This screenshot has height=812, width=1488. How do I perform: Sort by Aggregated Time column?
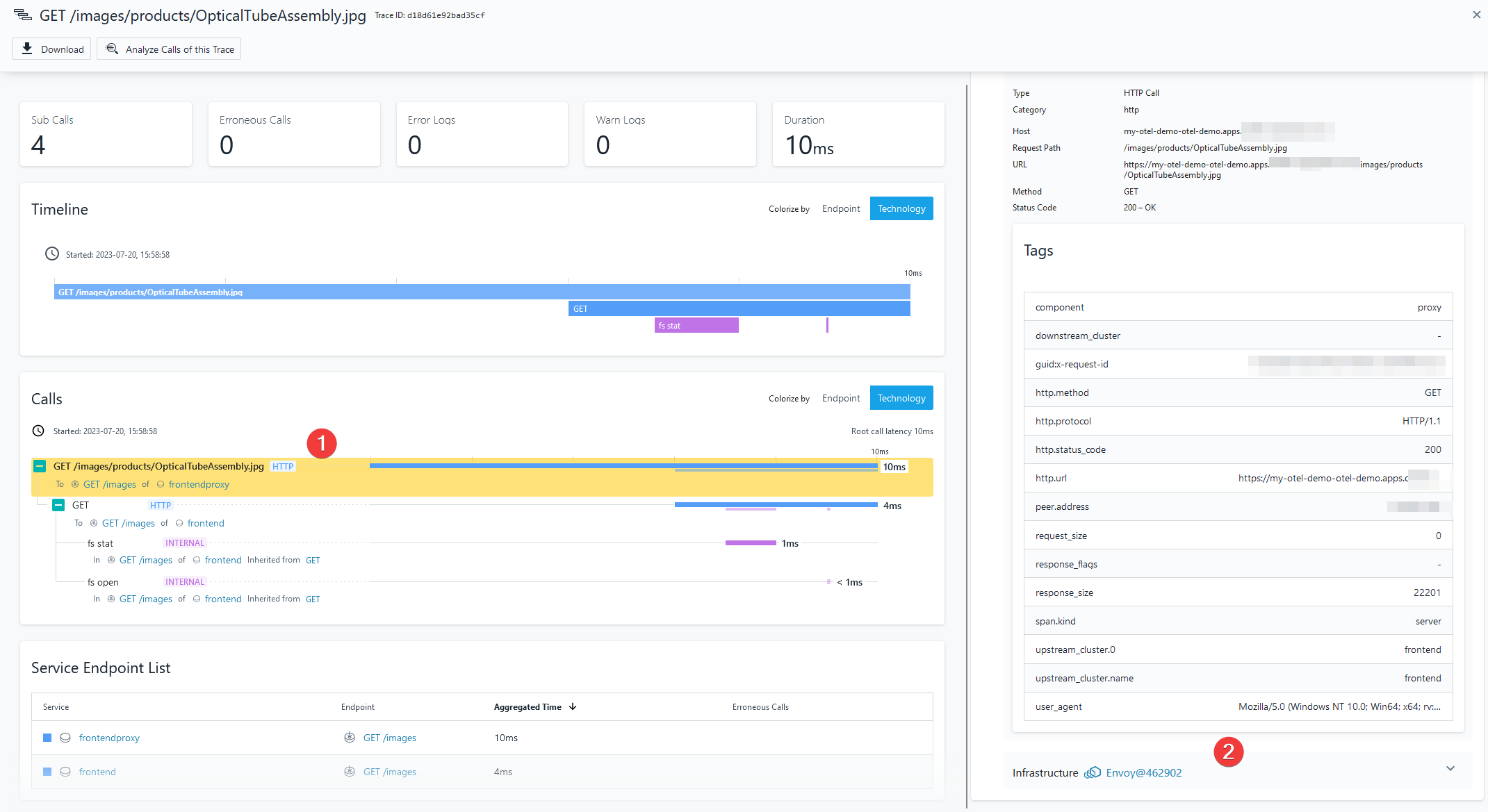click(x=535, y=706)
